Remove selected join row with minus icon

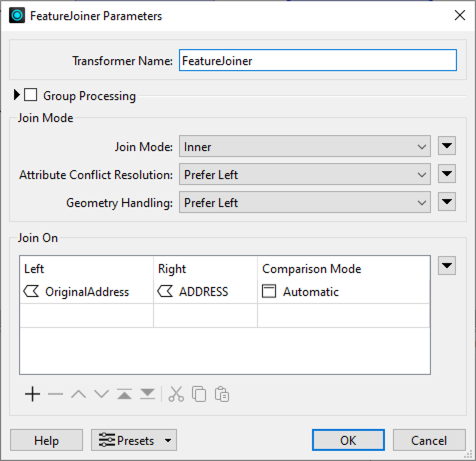pyautogui.click(x=55, y=394)
